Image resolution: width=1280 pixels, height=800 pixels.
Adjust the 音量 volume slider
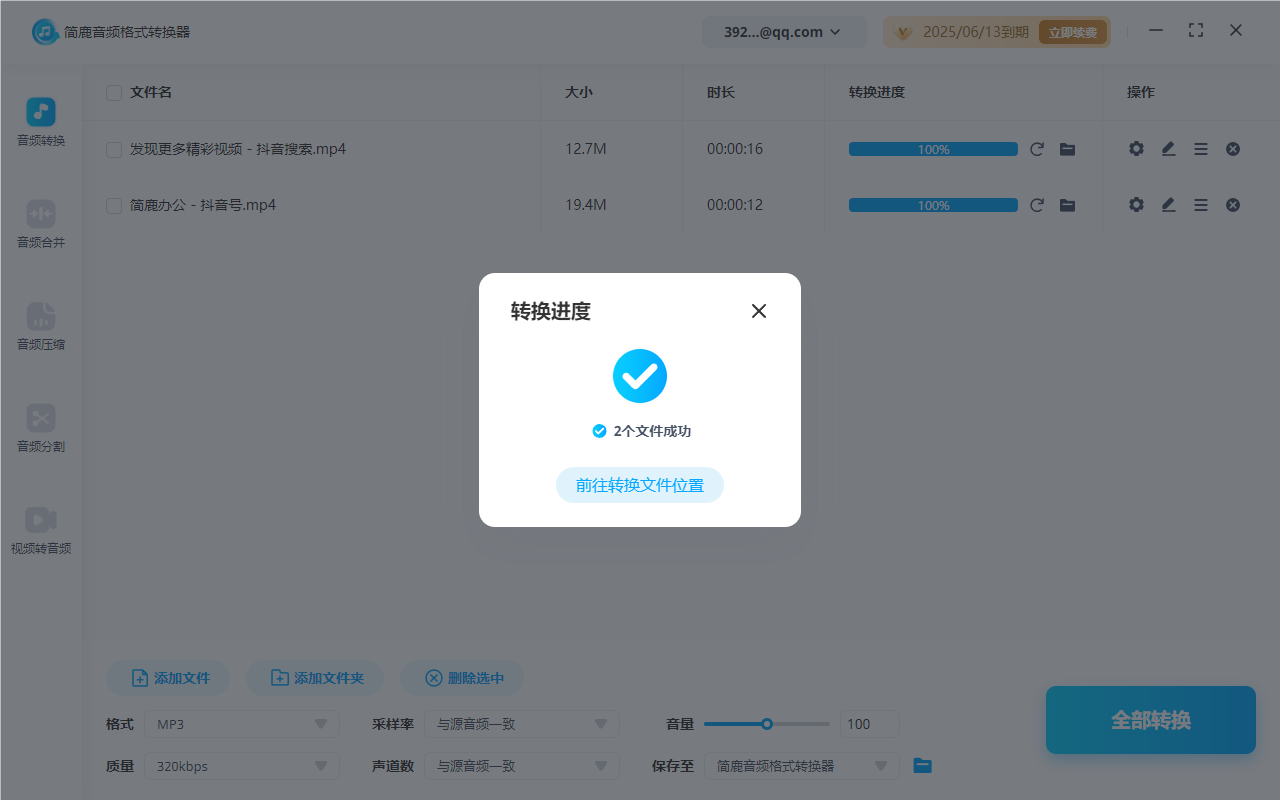pos(766,723)
